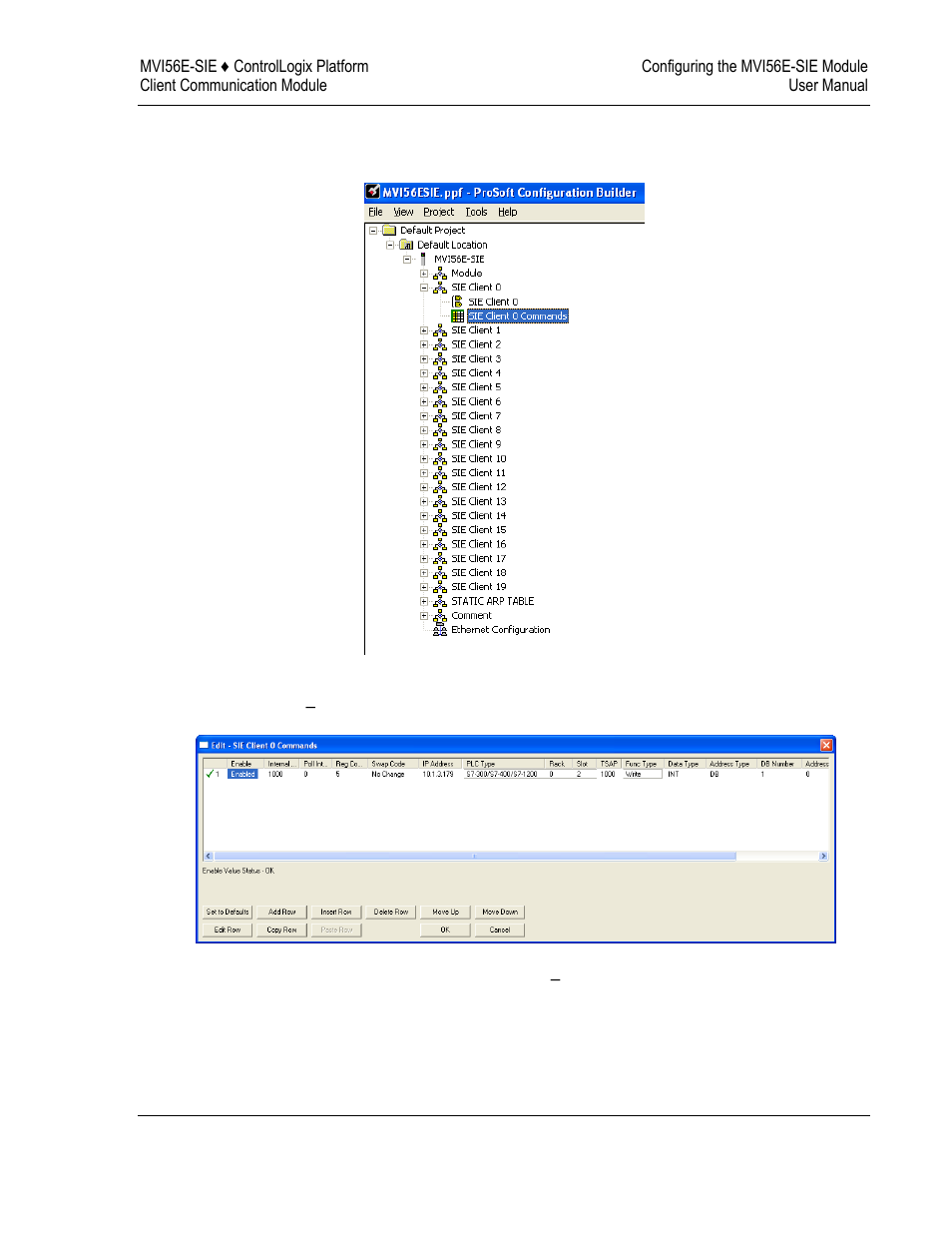Open the Help menu
Viewport: 952px width, 1233px height.
tap(508, 212)
